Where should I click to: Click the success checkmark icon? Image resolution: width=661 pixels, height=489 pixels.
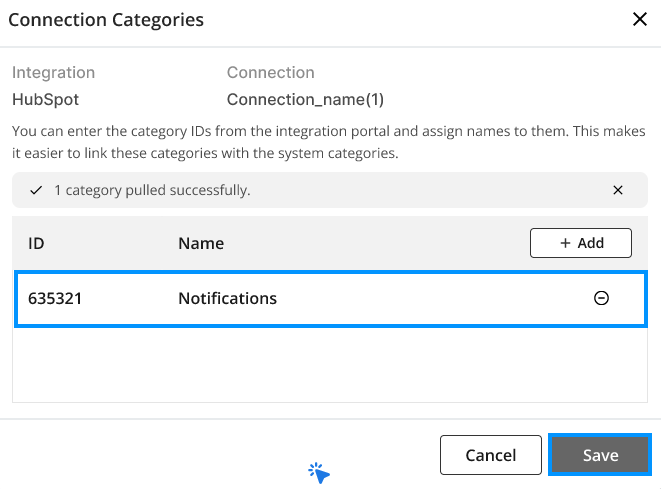pyautogui.click(x=36, y=190)
